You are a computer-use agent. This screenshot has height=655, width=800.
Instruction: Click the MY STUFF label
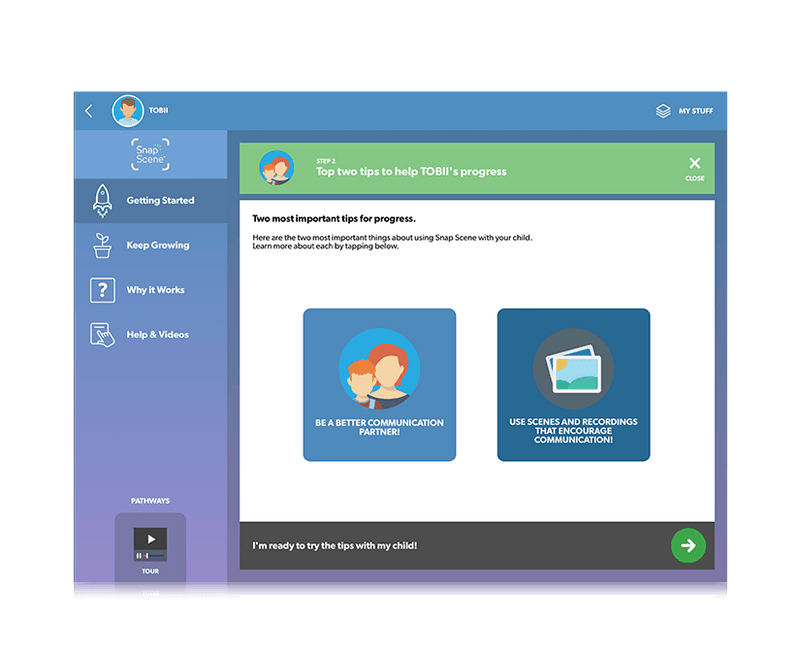(x=696, y=111)
